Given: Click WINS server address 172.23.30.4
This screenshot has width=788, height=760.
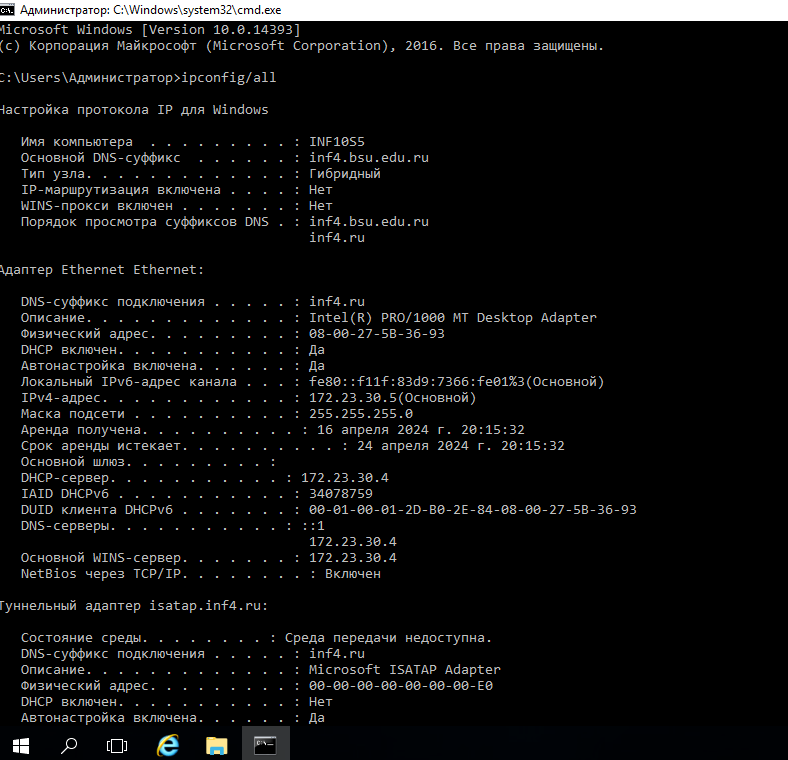Looking at the screenshot, I should [x=353, y=558].
